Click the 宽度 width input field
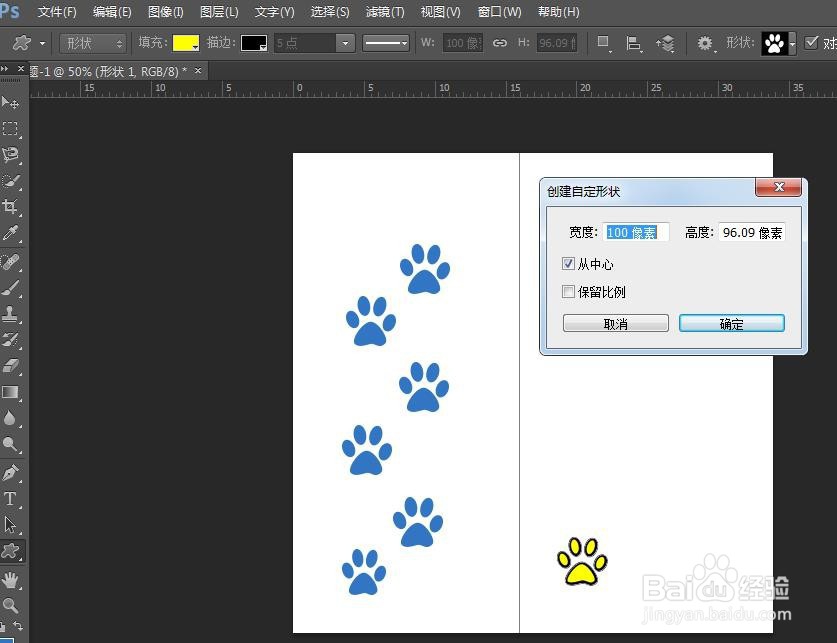Viewport: 837px width, 643px height. (636, 232)
